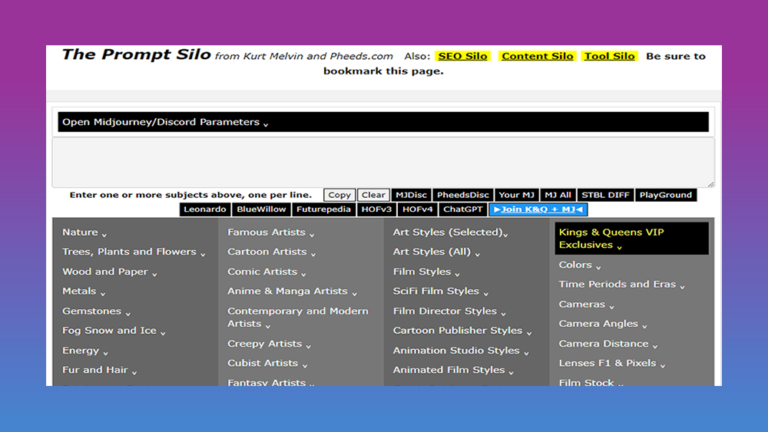Expand the Comic Artists list
Screen dimensions: 768x432
[267, 272]
